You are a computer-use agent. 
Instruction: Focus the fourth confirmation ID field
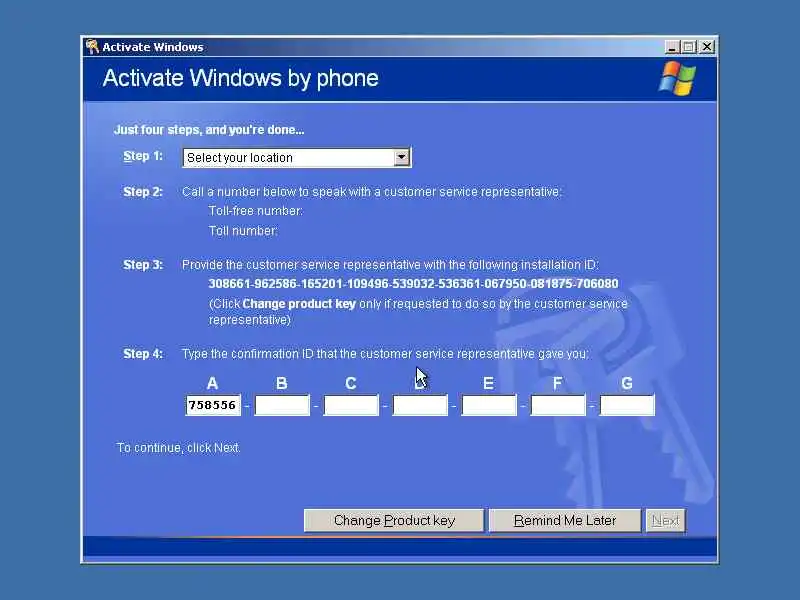[420, 405]
